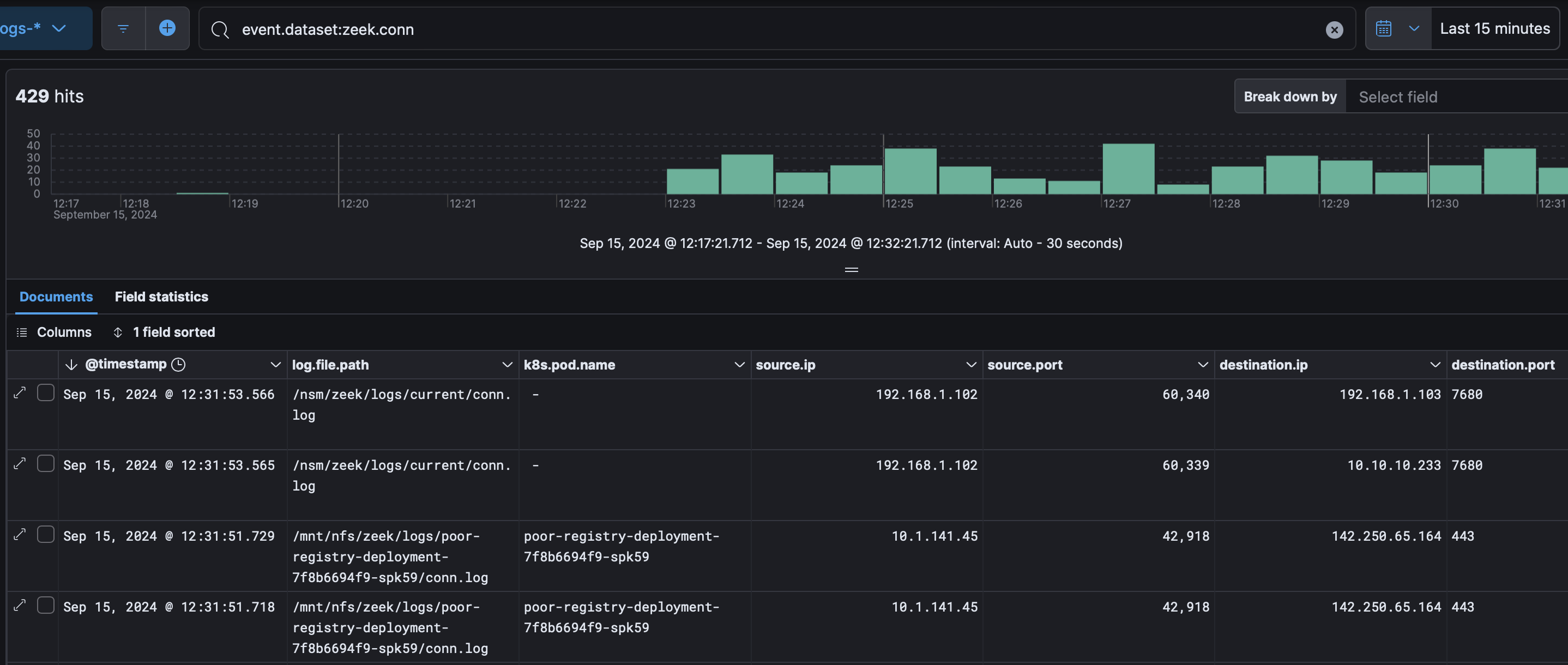Image resolution: width=1568 pixels, height=665 pixels.
Task: Select checkbox for 12:31:53.565 row
Action: pyautogui.click(x=46, y=464)
